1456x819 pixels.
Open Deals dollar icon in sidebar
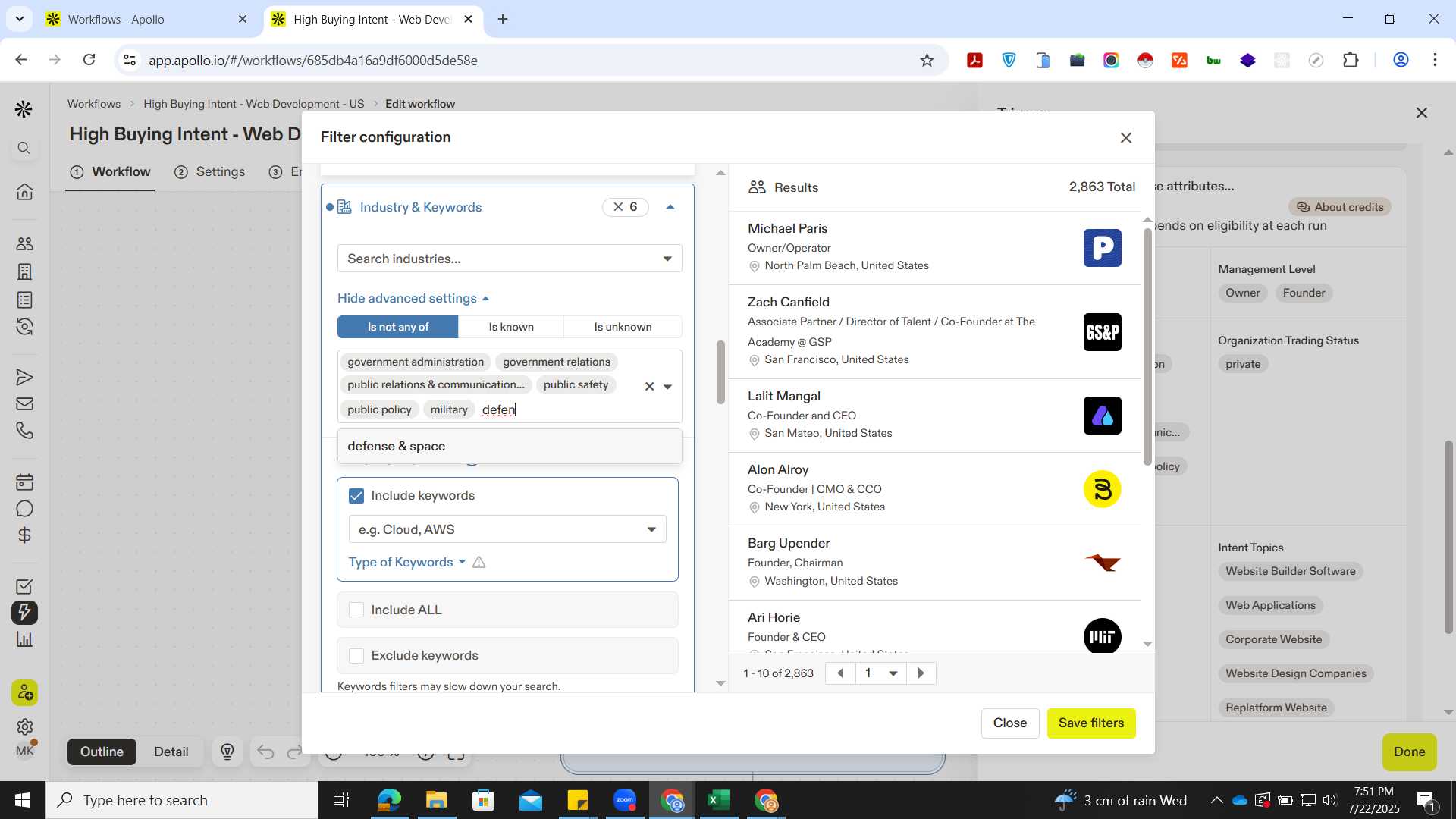point(24,535)
